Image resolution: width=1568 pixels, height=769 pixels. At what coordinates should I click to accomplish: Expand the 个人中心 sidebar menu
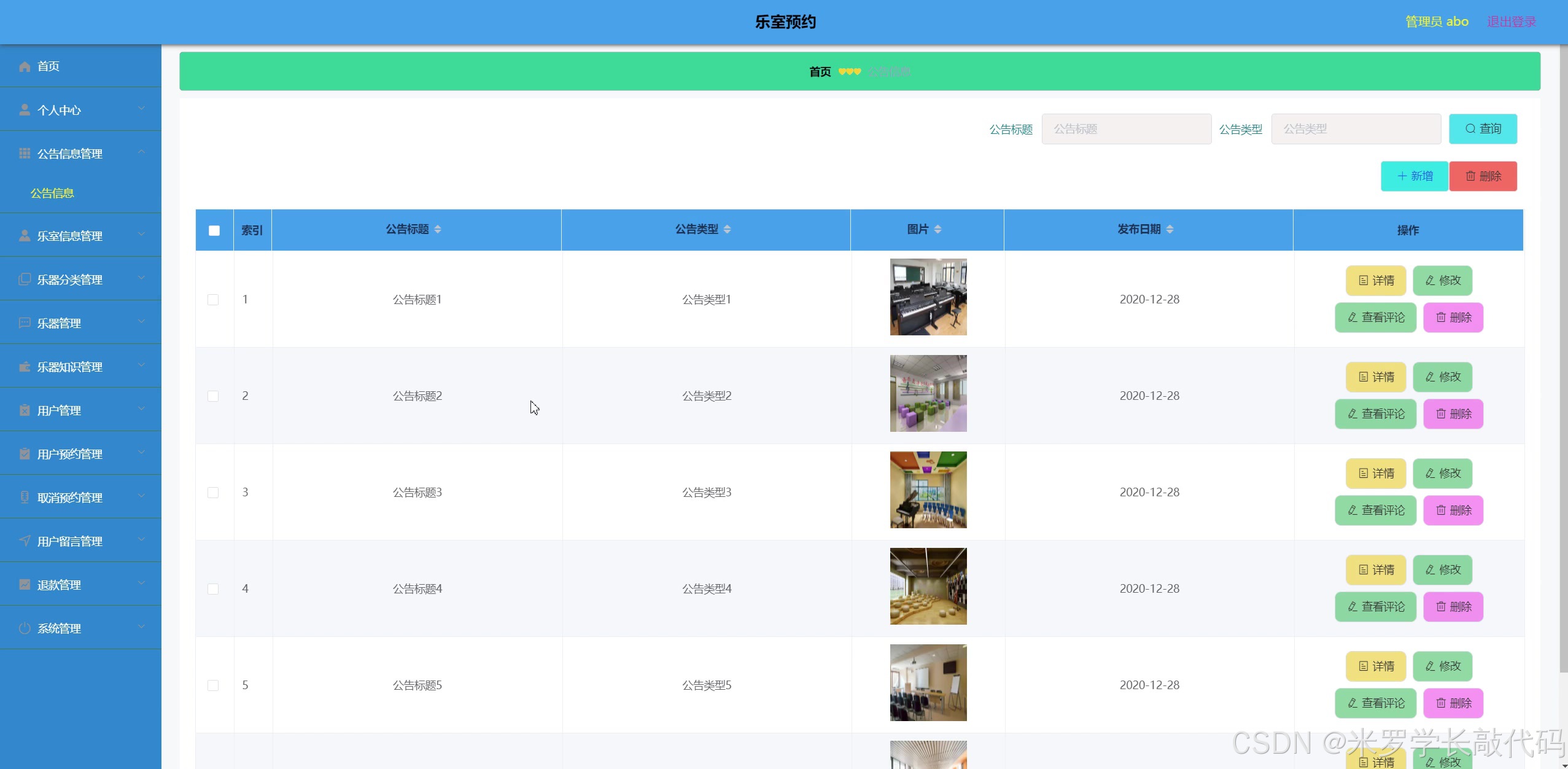point(80,110)
